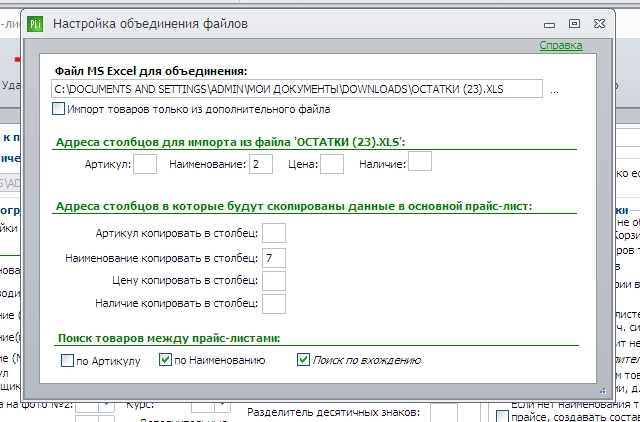Image resolution: width=640 pixels, height=422 pixels.
Task: Click dialog title Настройка объединения файлов
Action: click(x=150, y=24)
